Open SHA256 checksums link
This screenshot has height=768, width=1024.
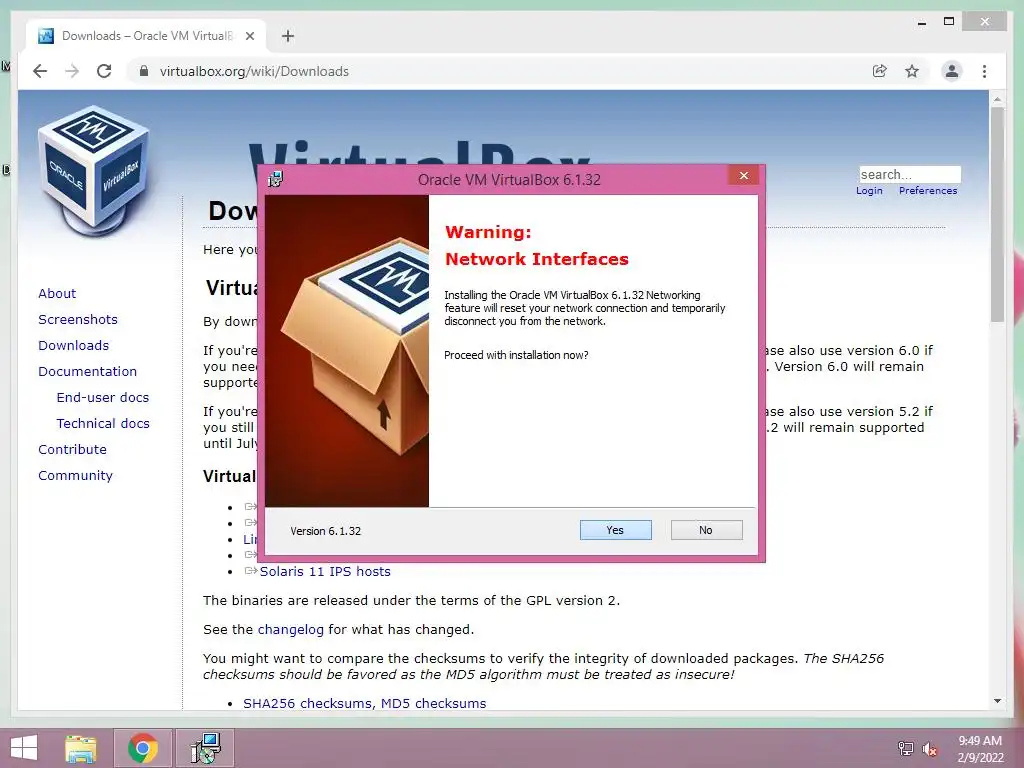click(x=308, y=703)
